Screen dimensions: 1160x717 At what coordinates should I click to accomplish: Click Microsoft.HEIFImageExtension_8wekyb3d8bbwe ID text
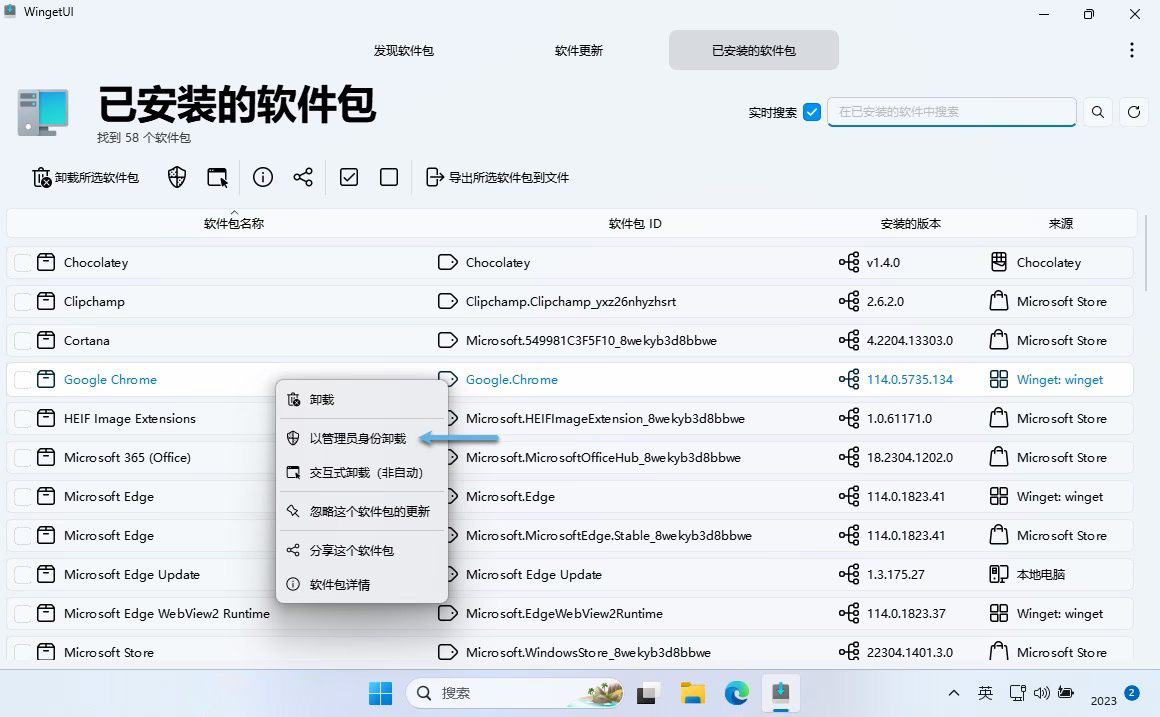(x=605, y=419)
